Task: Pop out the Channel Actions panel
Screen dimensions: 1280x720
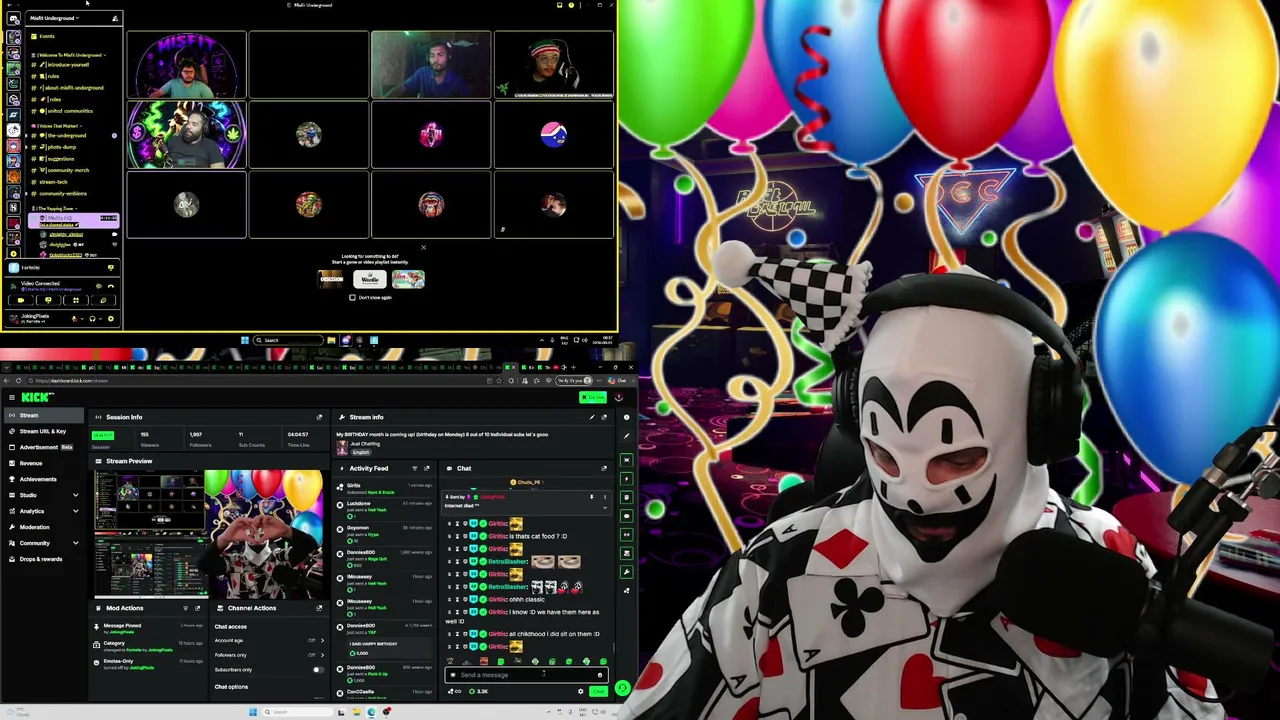Action: coord(319,608)
